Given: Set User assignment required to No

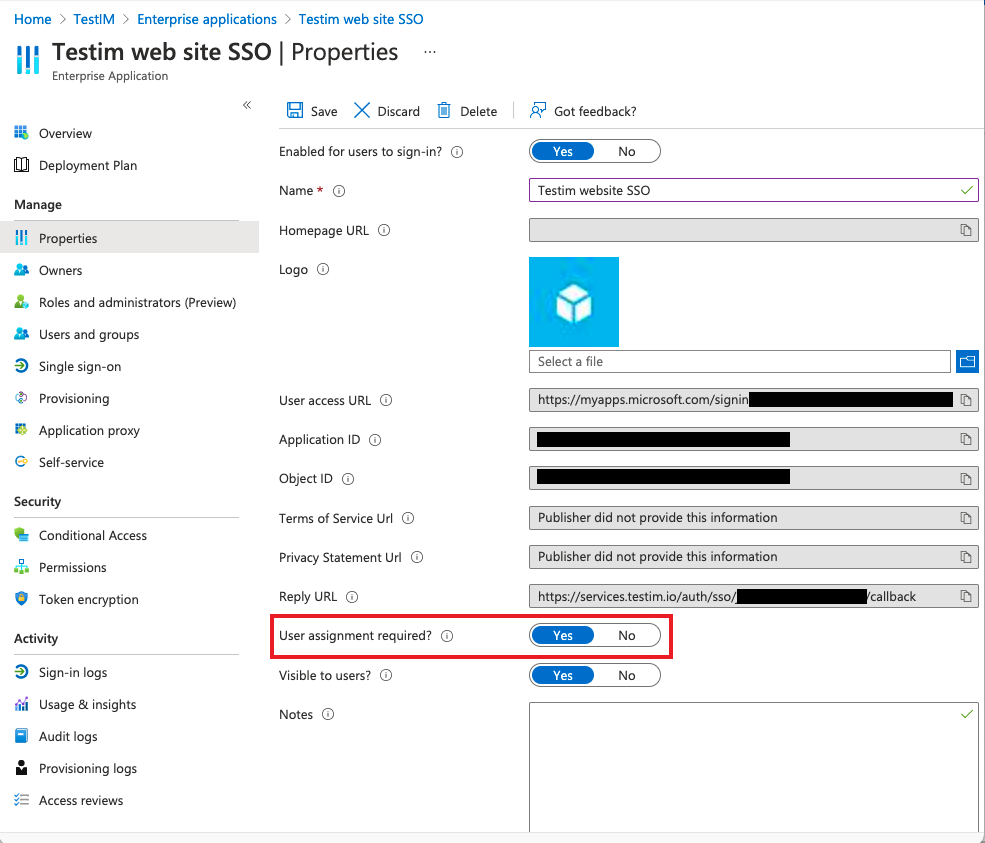Looking at the screenshot, I should pos(627,635).
